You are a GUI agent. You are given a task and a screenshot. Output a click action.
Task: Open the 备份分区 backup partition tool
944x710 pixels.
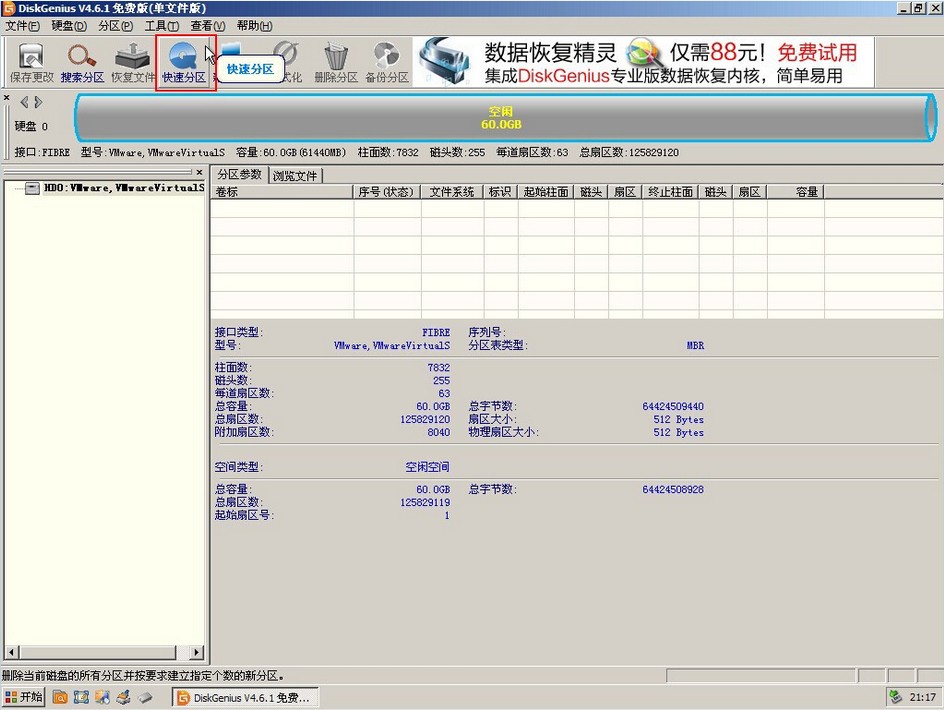(387, 61)
